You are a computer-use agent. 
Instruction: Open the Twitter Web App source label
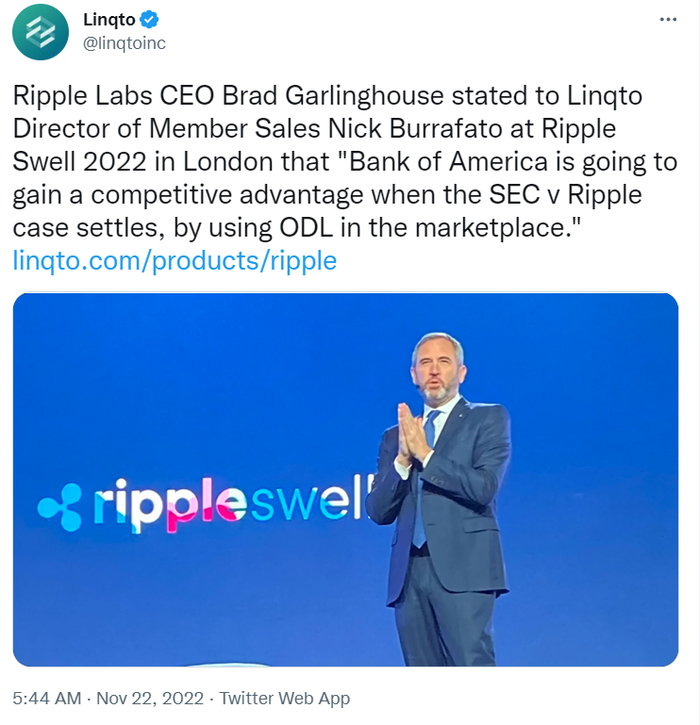pos(285,698)
